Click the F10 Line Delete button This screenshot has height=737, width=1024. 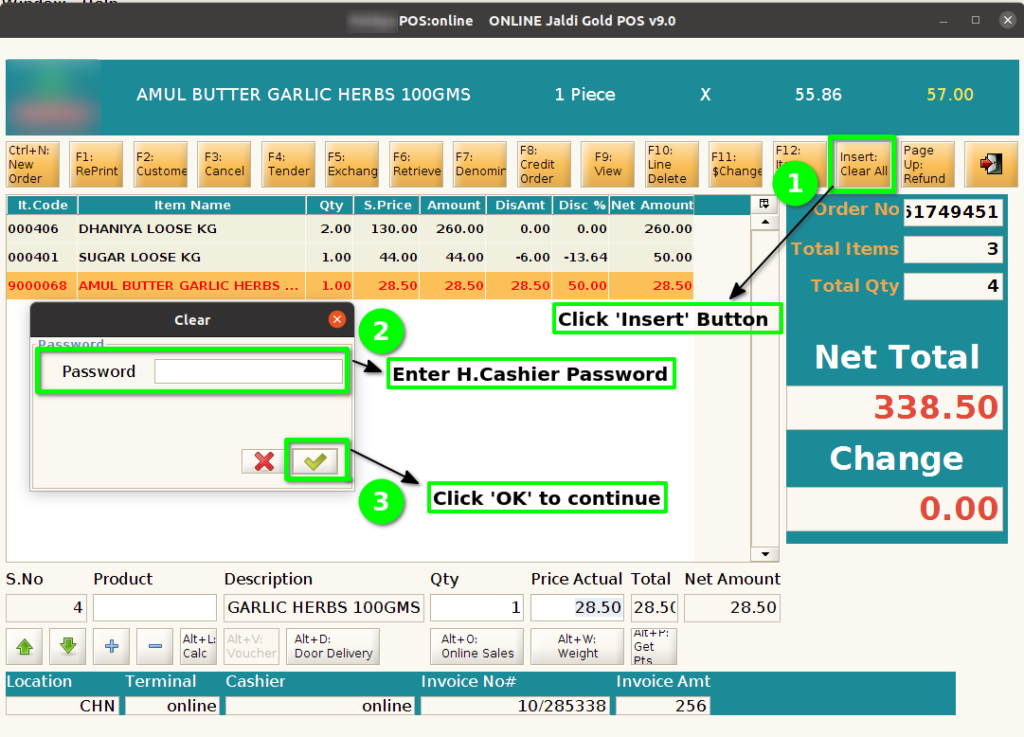pyautogui.click(x=671, y=165)
